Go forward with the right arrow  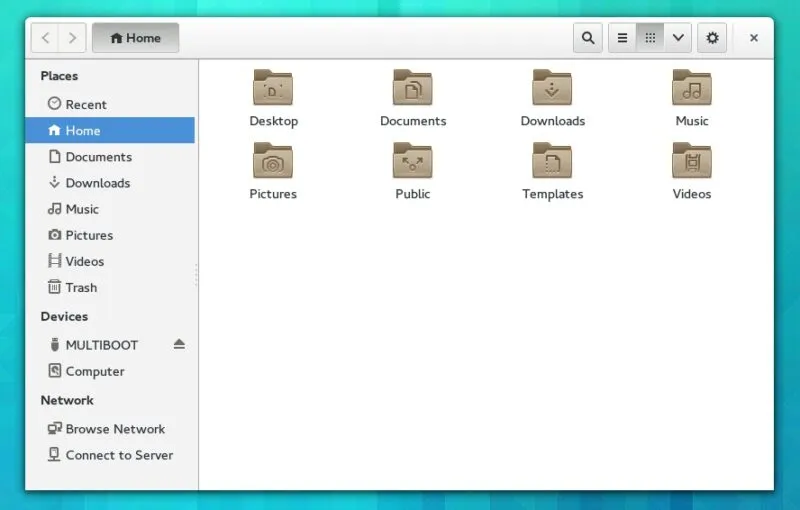click(72, 38)
